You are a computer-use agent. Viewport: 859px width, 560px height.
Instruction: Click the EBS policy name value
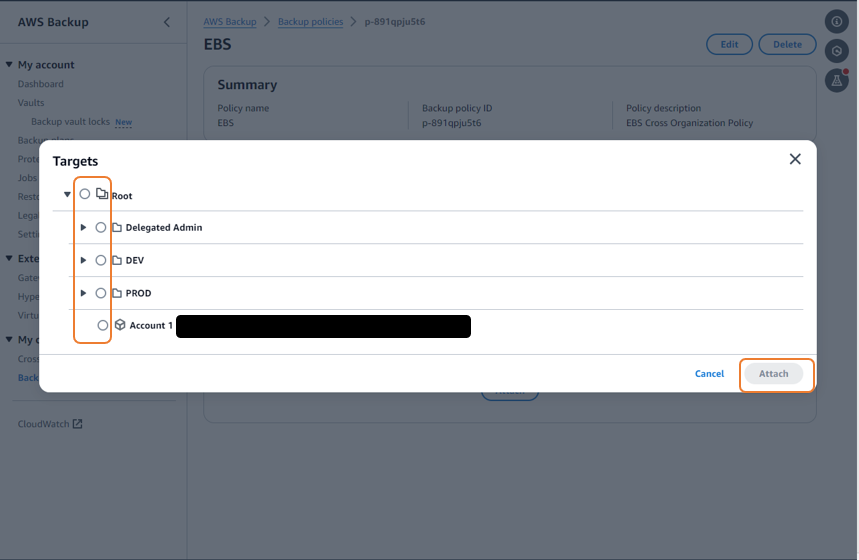(x=226, y=123)
